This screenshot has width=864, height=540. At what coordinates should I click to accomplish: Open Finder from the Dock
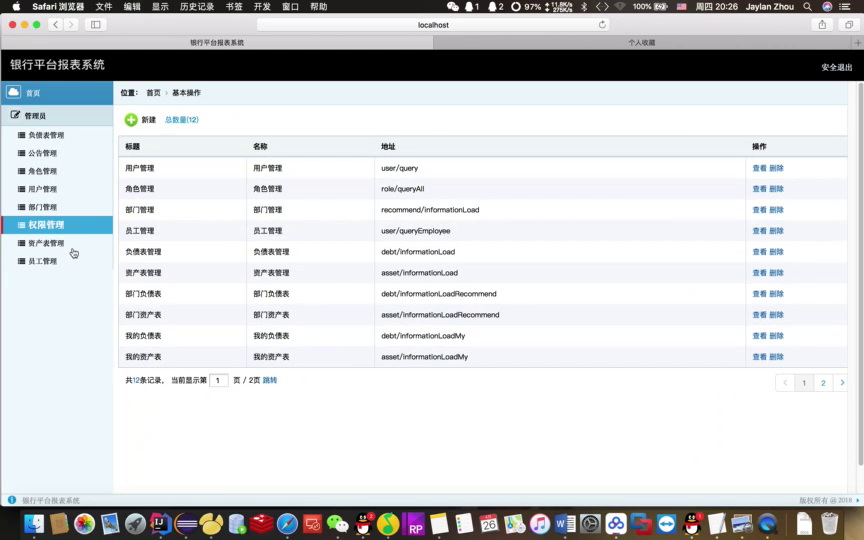pyautogui.click(x=34, y=523)
